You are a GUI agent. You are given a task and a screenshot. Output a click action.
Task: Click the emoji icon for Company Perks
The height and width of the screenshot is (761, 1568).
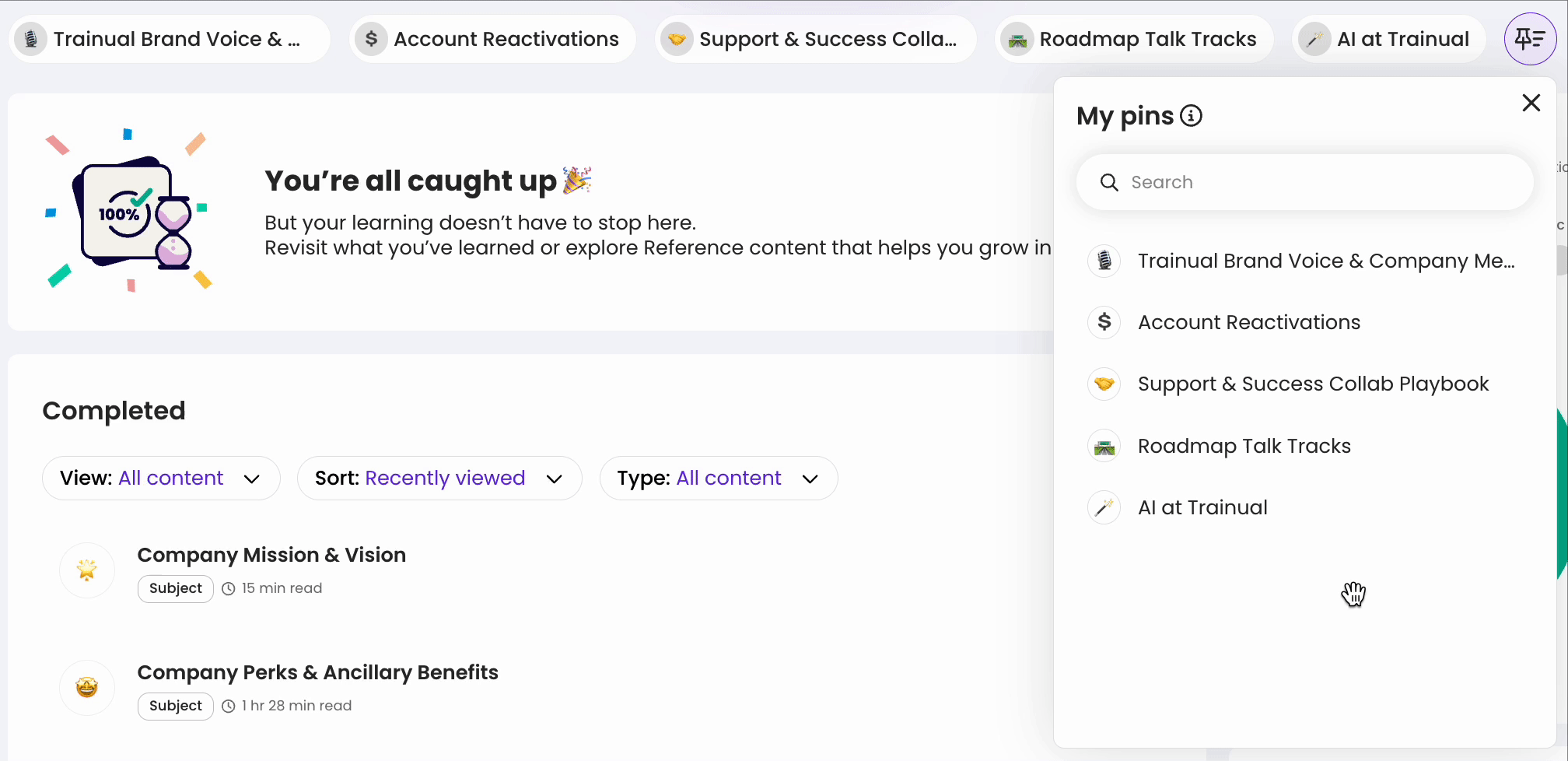click(87, 687)
